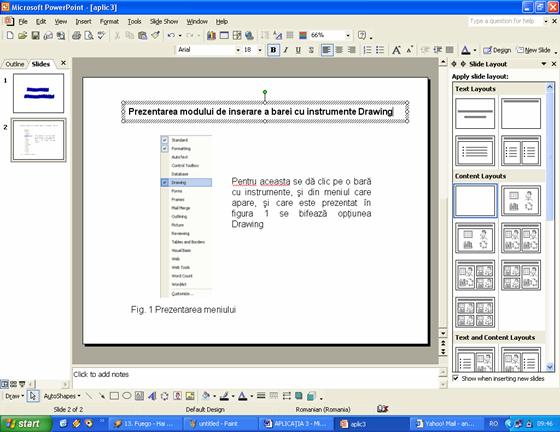Click the New Slide button
560x432 pixels.
tap(534, 50)
